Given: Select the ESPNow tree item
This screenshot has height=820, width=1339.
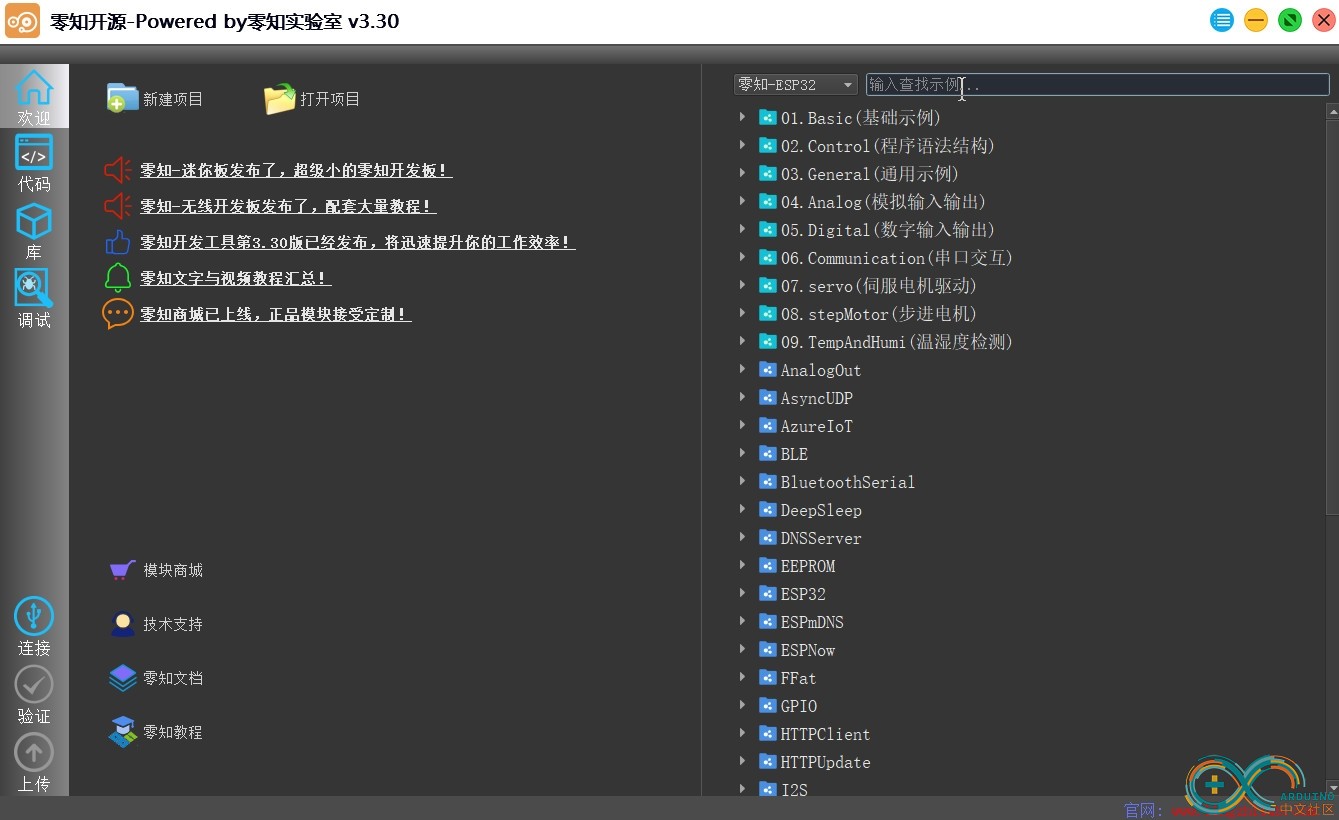Looking at the screenshot, I should [808, 650].
